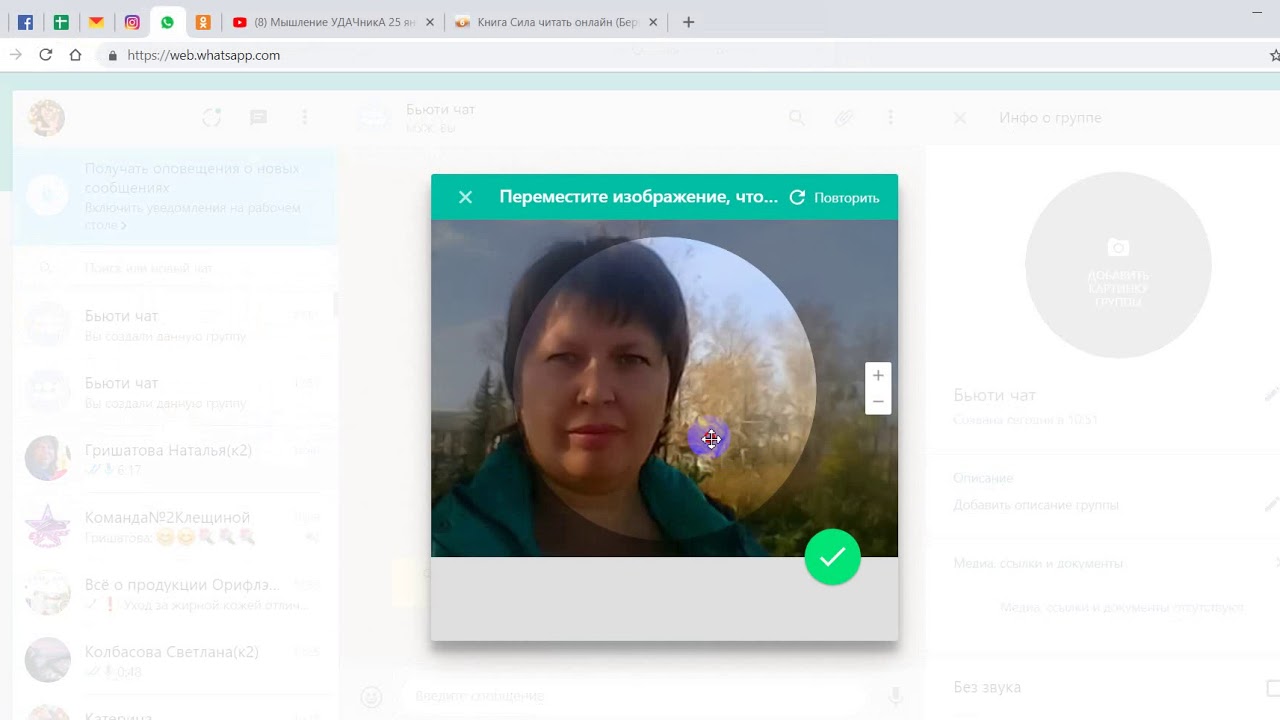Image resolution: width=1280 pixels, height=720 pixels.
Task: Toggle the Без звука mute checkbox
Action: point(1273,688)
